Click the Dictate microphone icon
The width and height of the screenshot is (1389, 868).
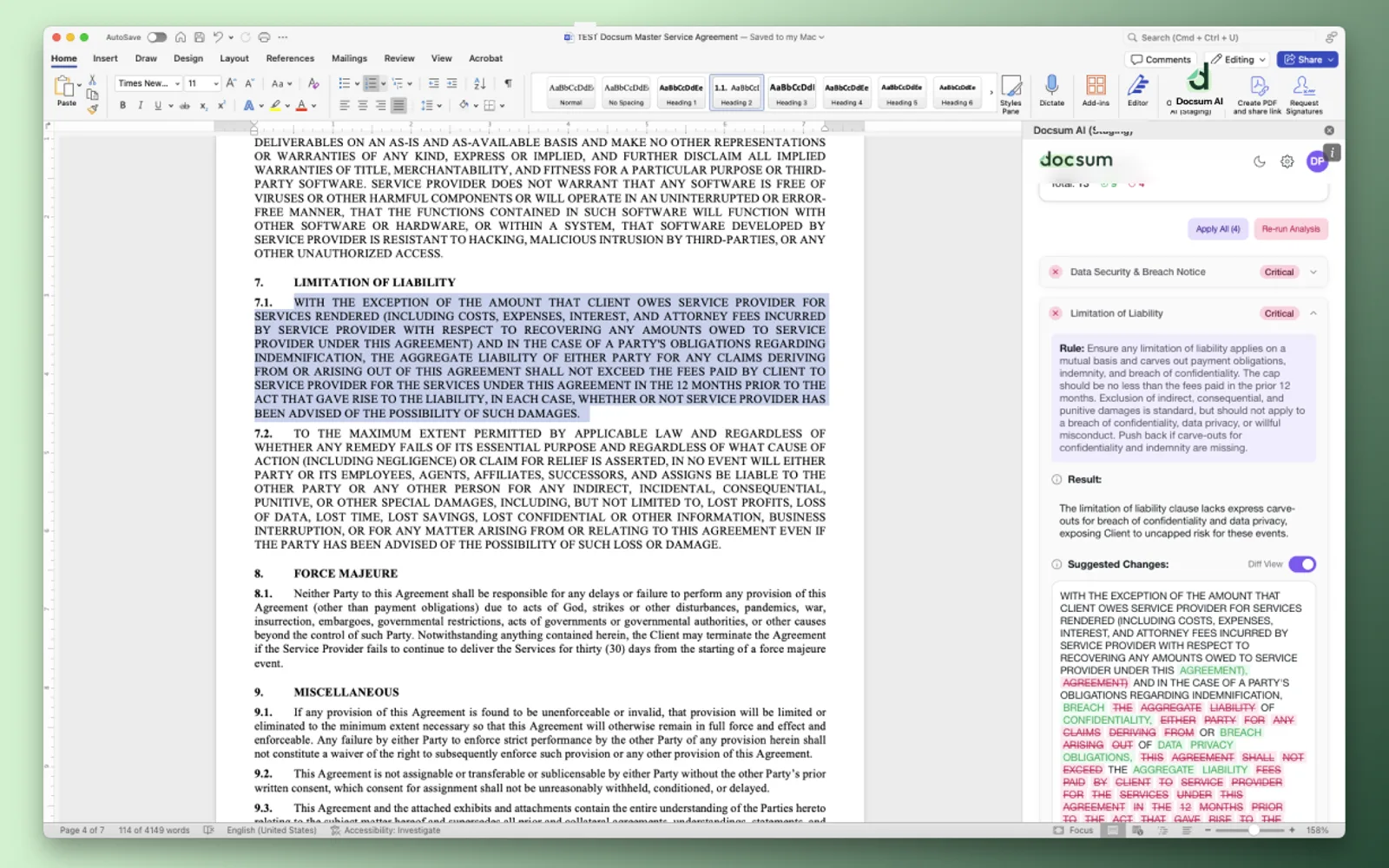(1051, 85)
